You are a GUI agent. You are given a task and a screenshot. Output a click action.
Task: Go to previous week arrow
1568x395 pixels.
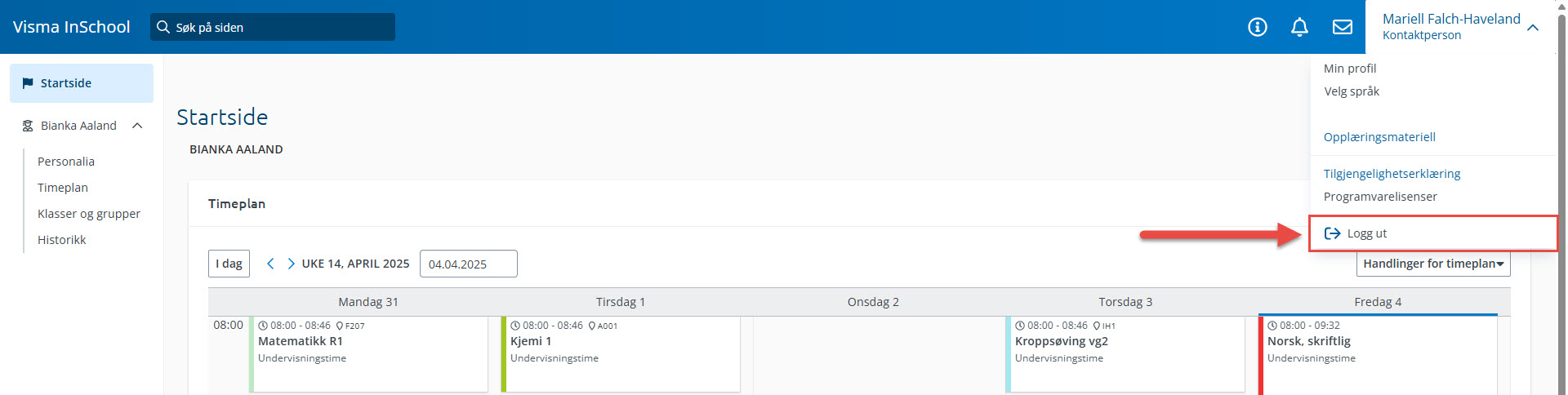tap(270, 264)
